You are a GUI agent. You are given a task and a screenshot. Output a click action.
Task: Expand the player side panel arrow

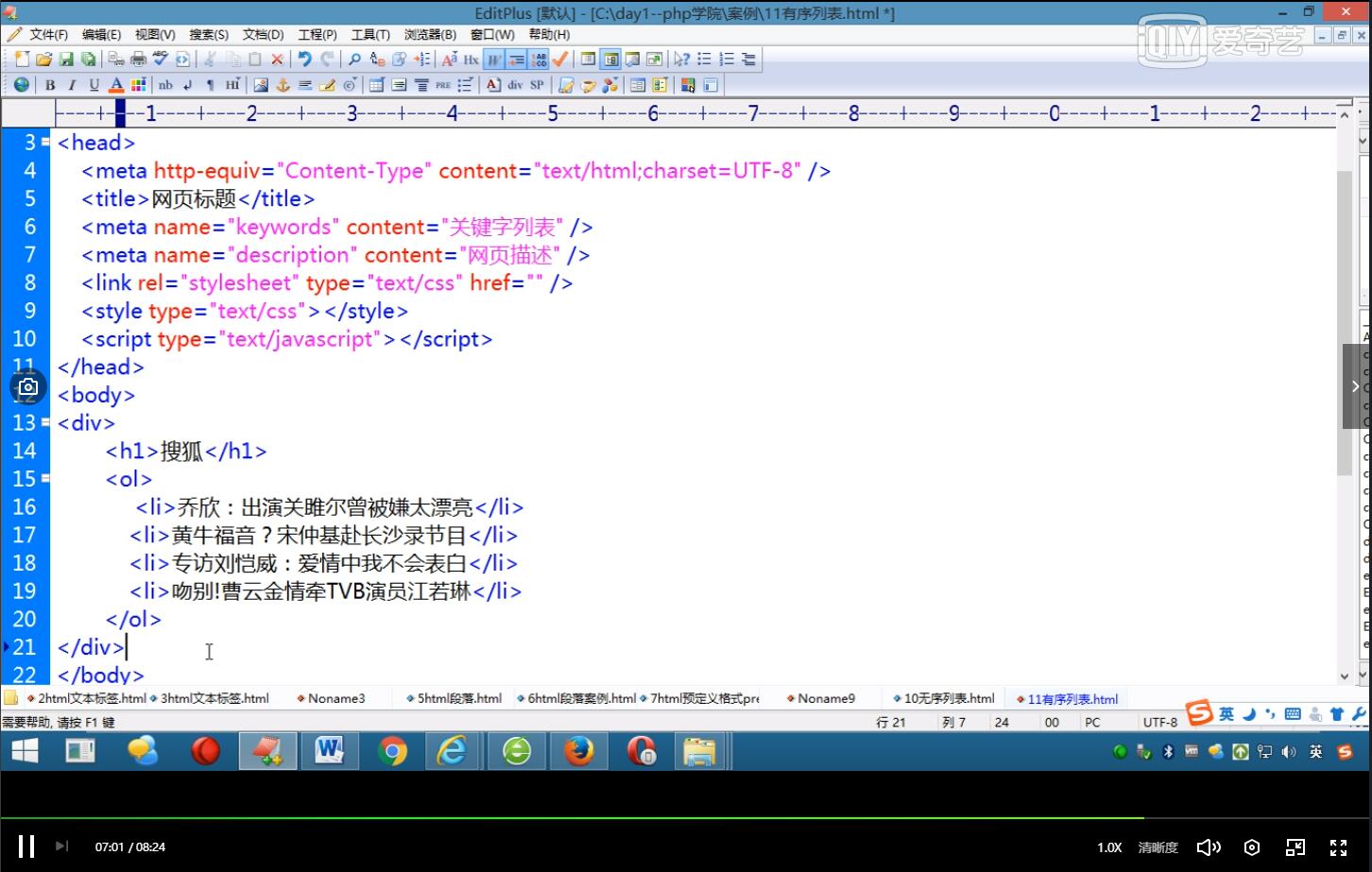click(x=1356, y=386)
